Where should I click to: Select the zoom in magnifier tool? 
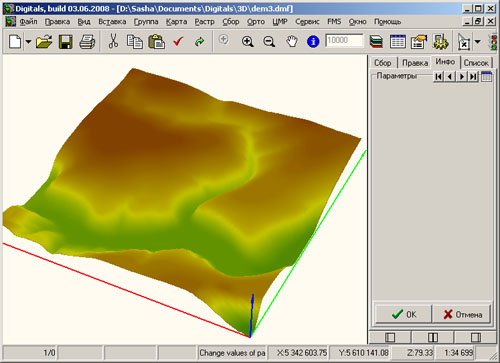[x=248, y=42]
